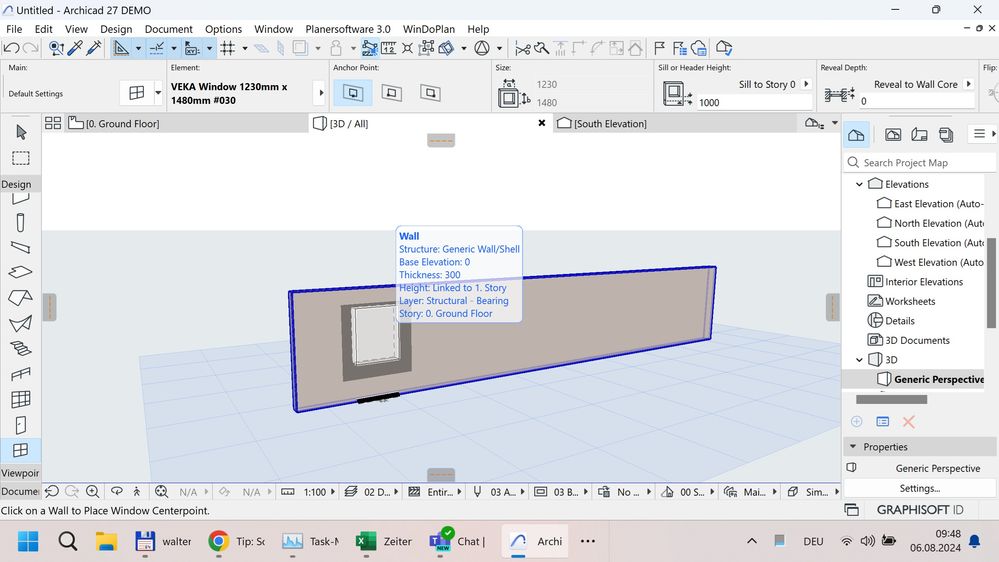The width and height of the screenshot is (999, 562).
Task: Click the Undo arrow icon
Action: 12,48
